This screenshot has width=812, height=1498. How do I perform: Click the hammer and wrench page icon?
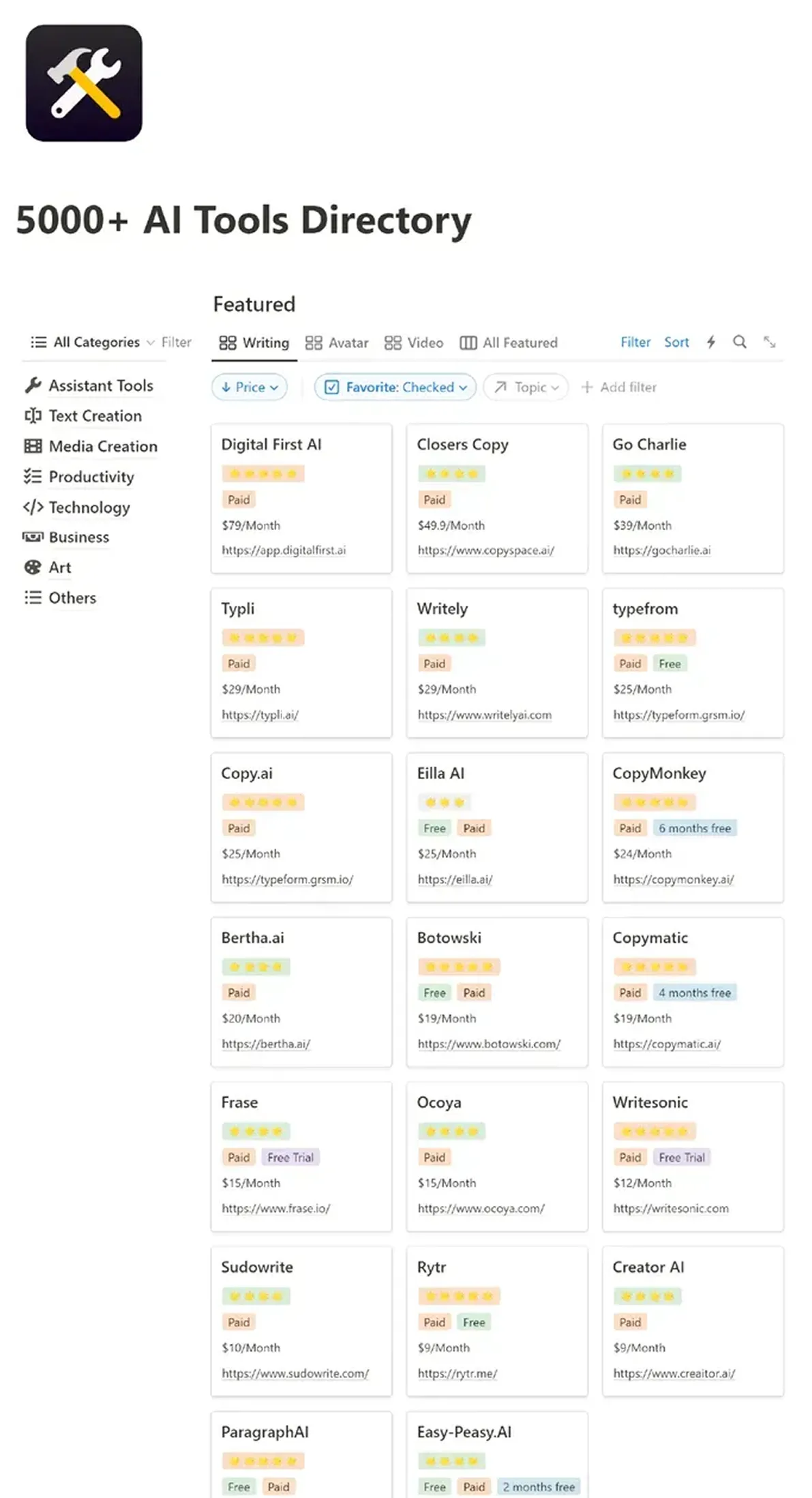[x=84, y=83]
